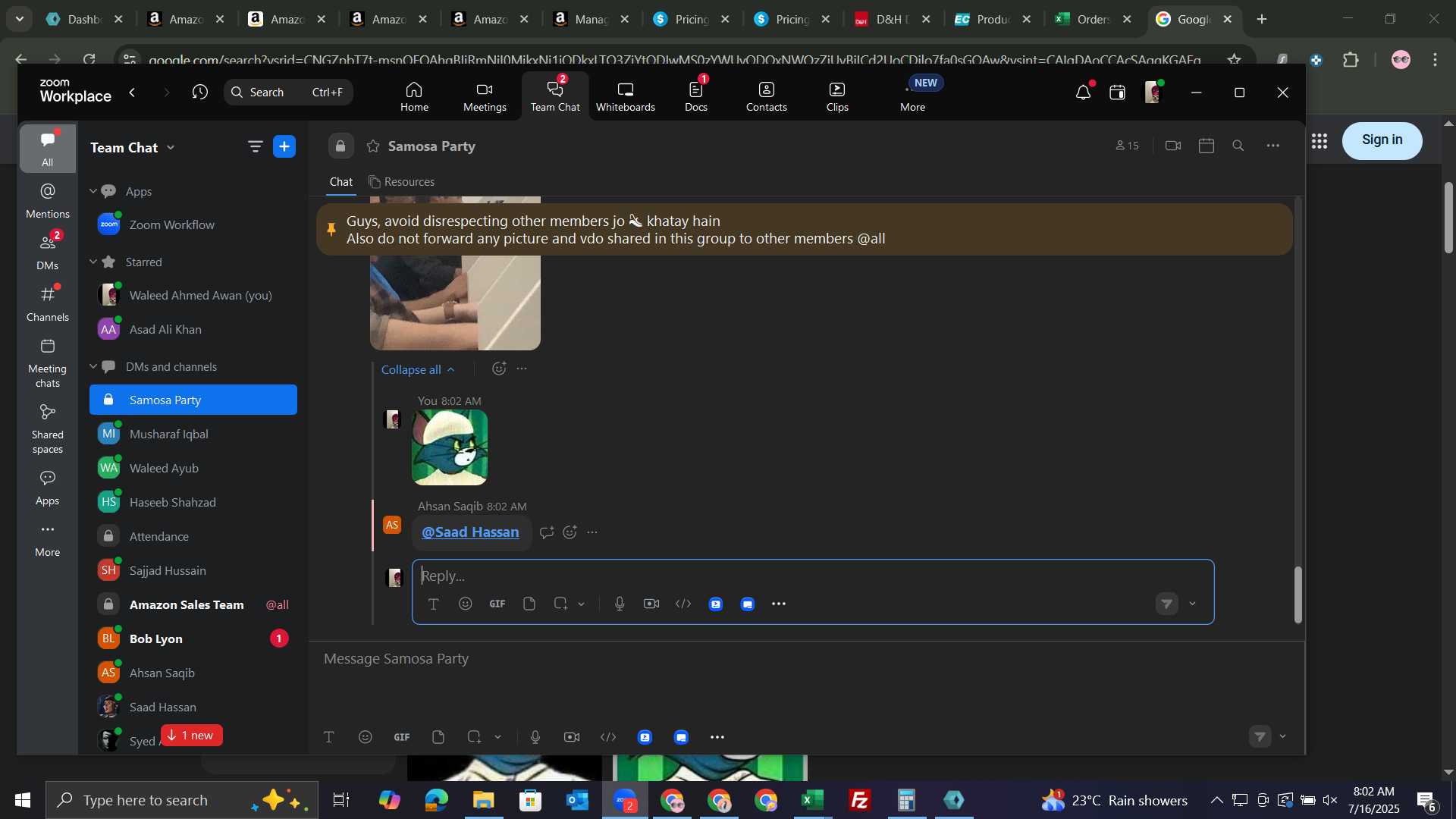The width and height of the screenshot is (1456, 819).
Task: Attach a file in the reply box
Action: click(x=529, y=604)
